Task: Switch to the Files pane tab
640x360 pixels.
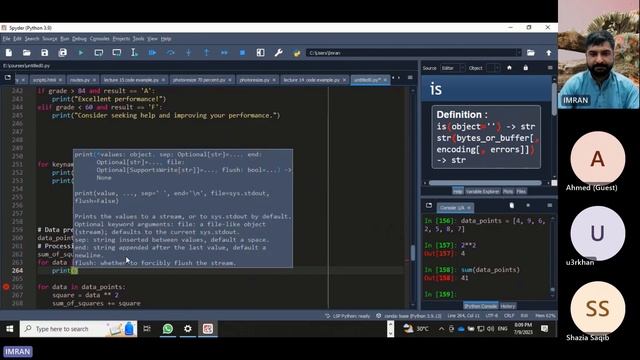Action: (521, 191)
